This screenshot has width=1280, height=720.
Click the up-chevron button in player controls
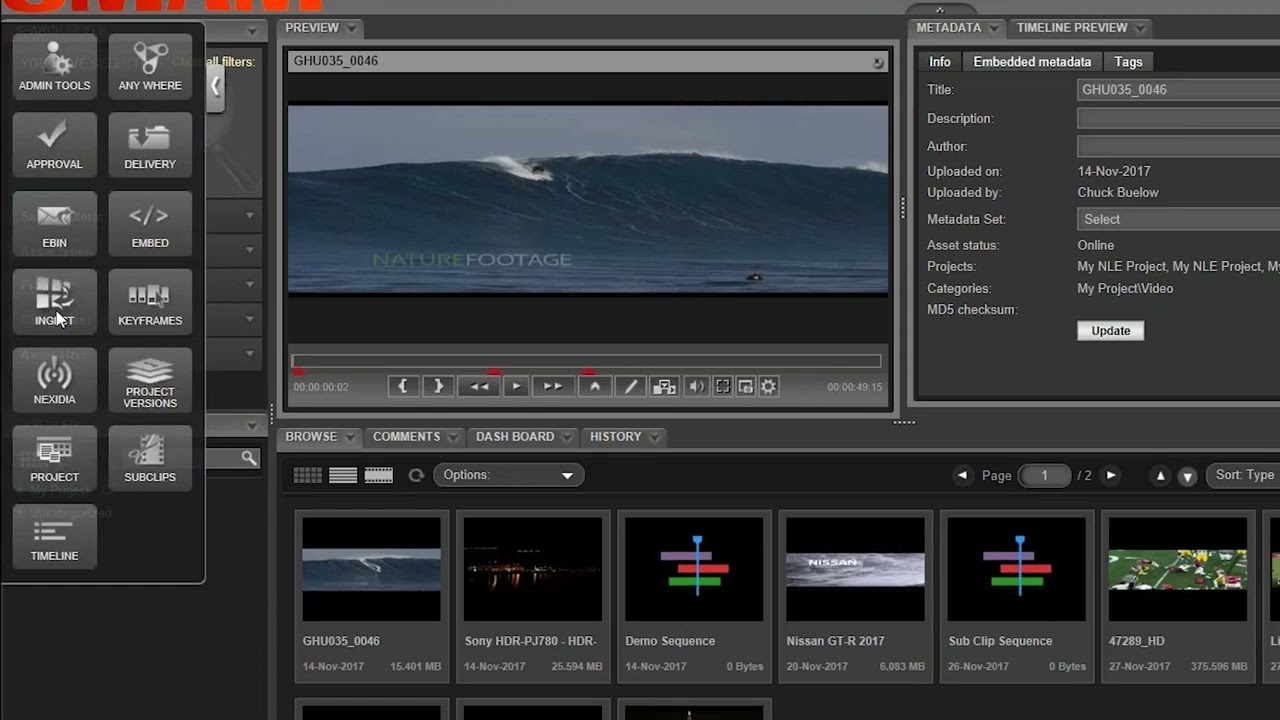(x=595, y=386)
